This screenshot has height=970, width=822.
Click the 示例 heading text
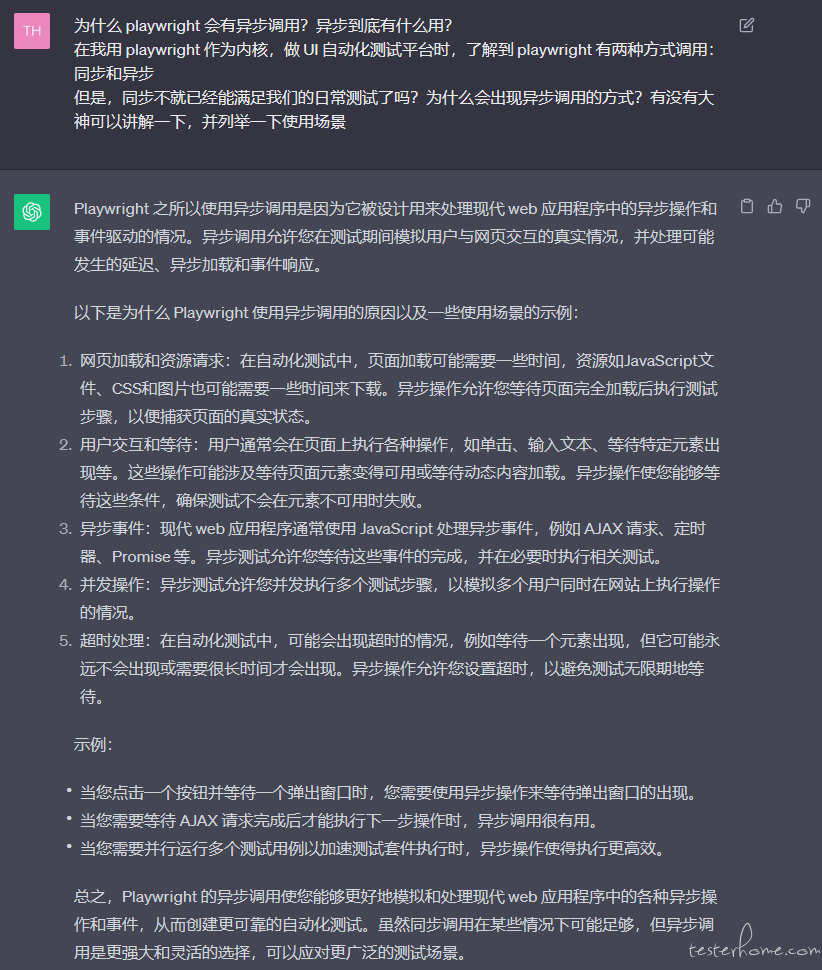tap(93, 744)
